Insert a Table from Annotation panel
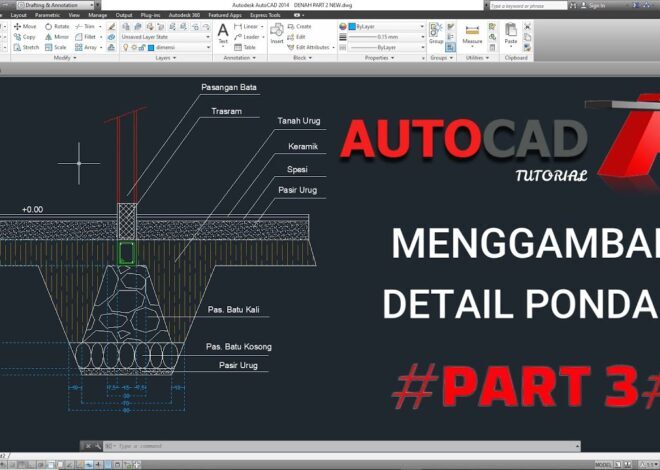 pyautogui.click(x=245, y=48)
